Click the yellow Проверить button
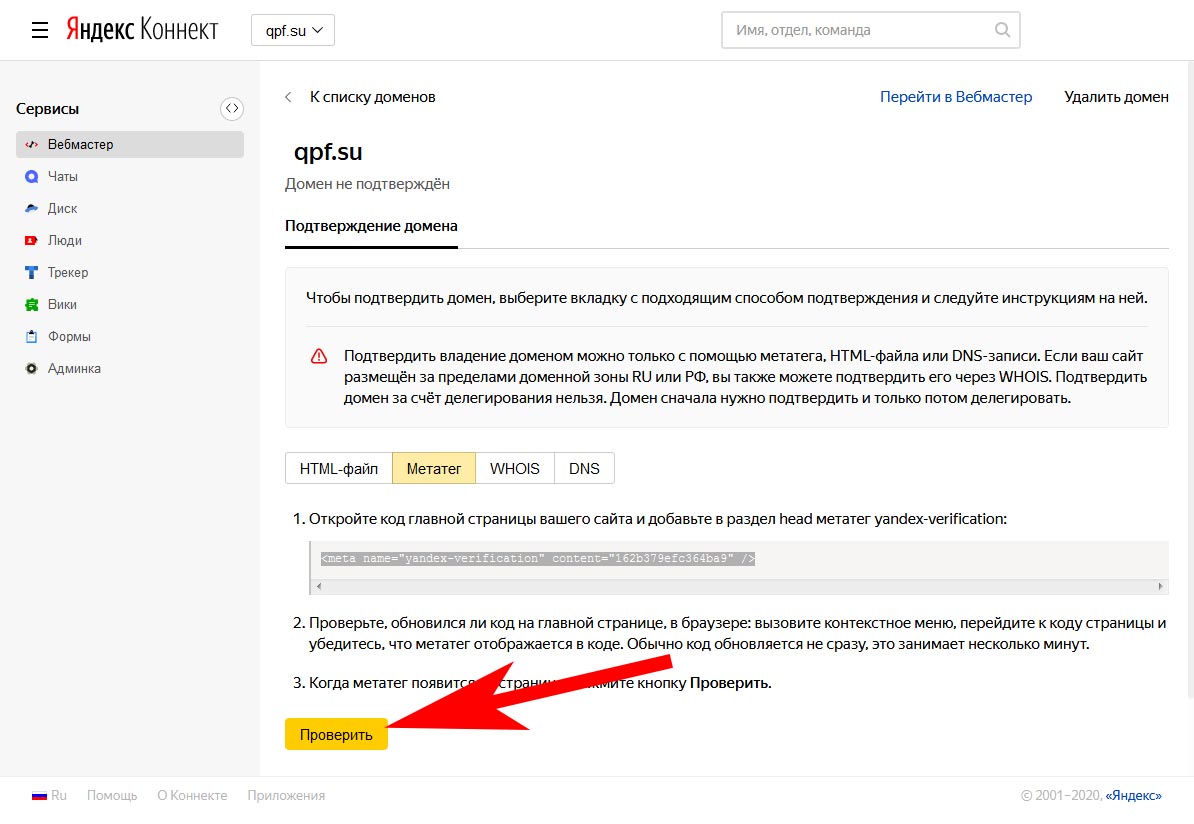The height and width of the screenshot is (824, 1194). tap(336, 735)
